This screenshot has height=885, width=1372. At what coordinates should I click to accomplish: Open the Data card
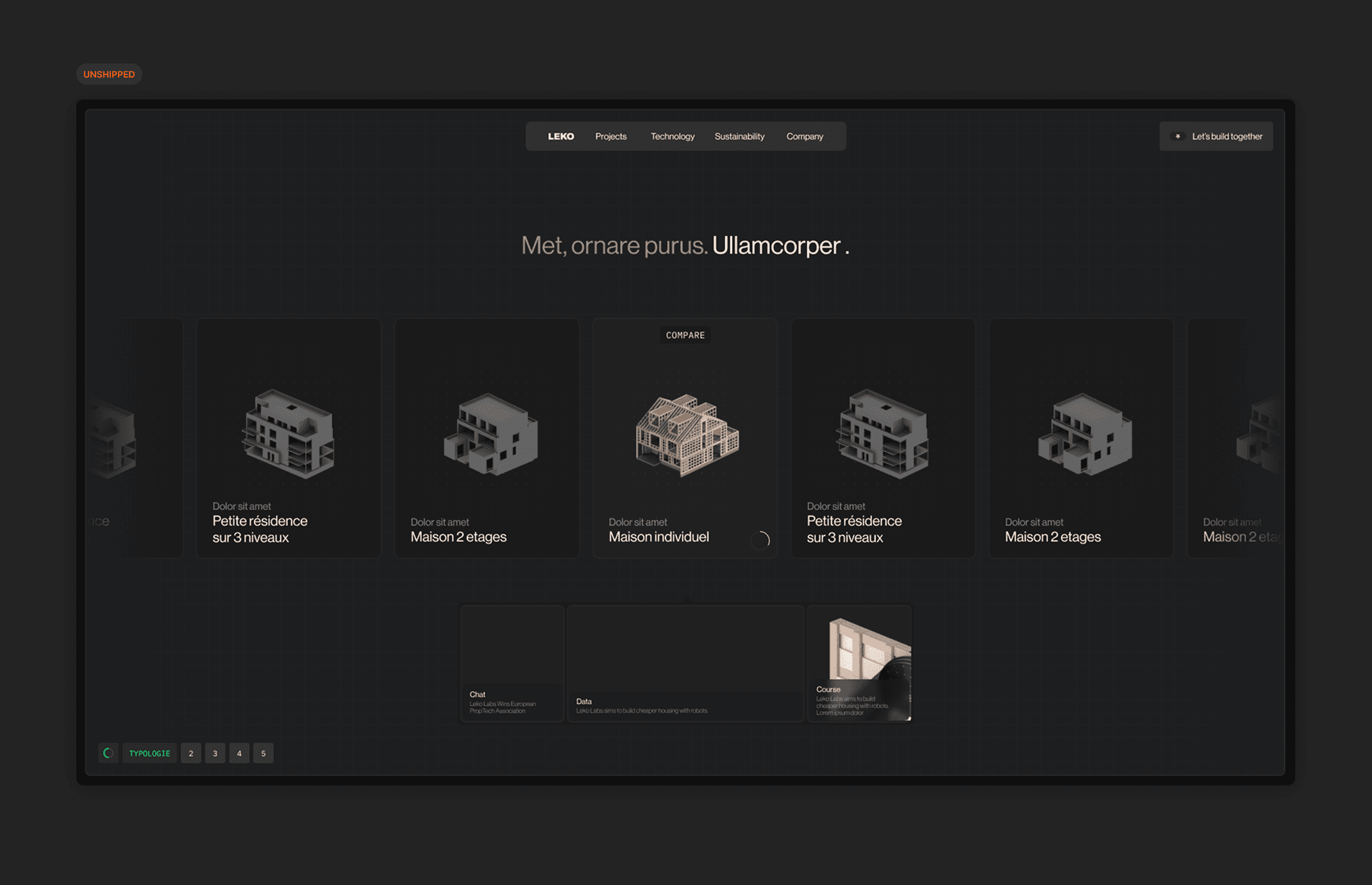pyautogui.click(x=685, y=663)
